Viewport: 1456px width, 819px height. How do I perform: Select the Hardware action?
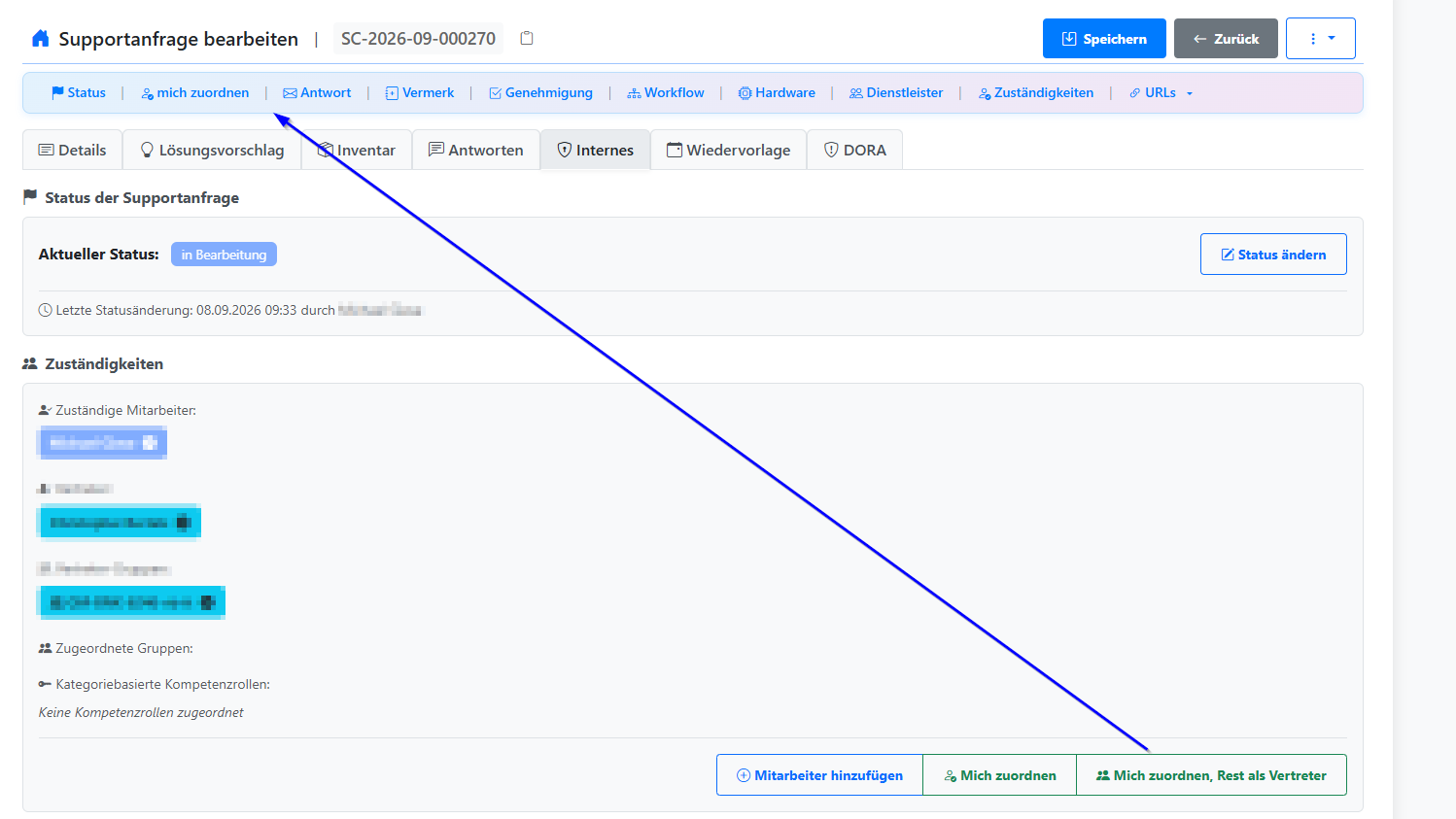pyautogui.click(x=777, y=93)
